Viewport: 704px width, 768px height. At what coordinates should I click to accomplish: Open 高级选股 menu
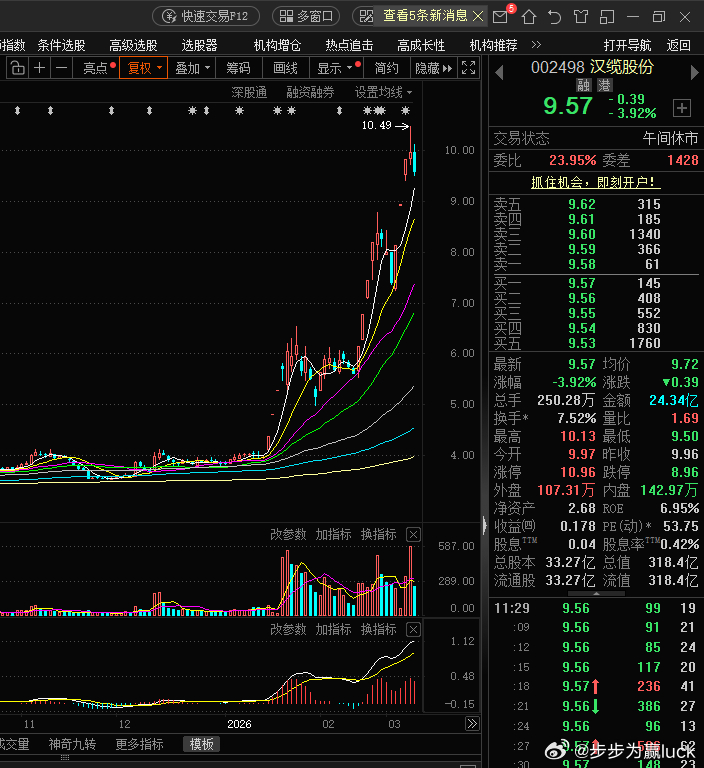[x=133, y=46]
